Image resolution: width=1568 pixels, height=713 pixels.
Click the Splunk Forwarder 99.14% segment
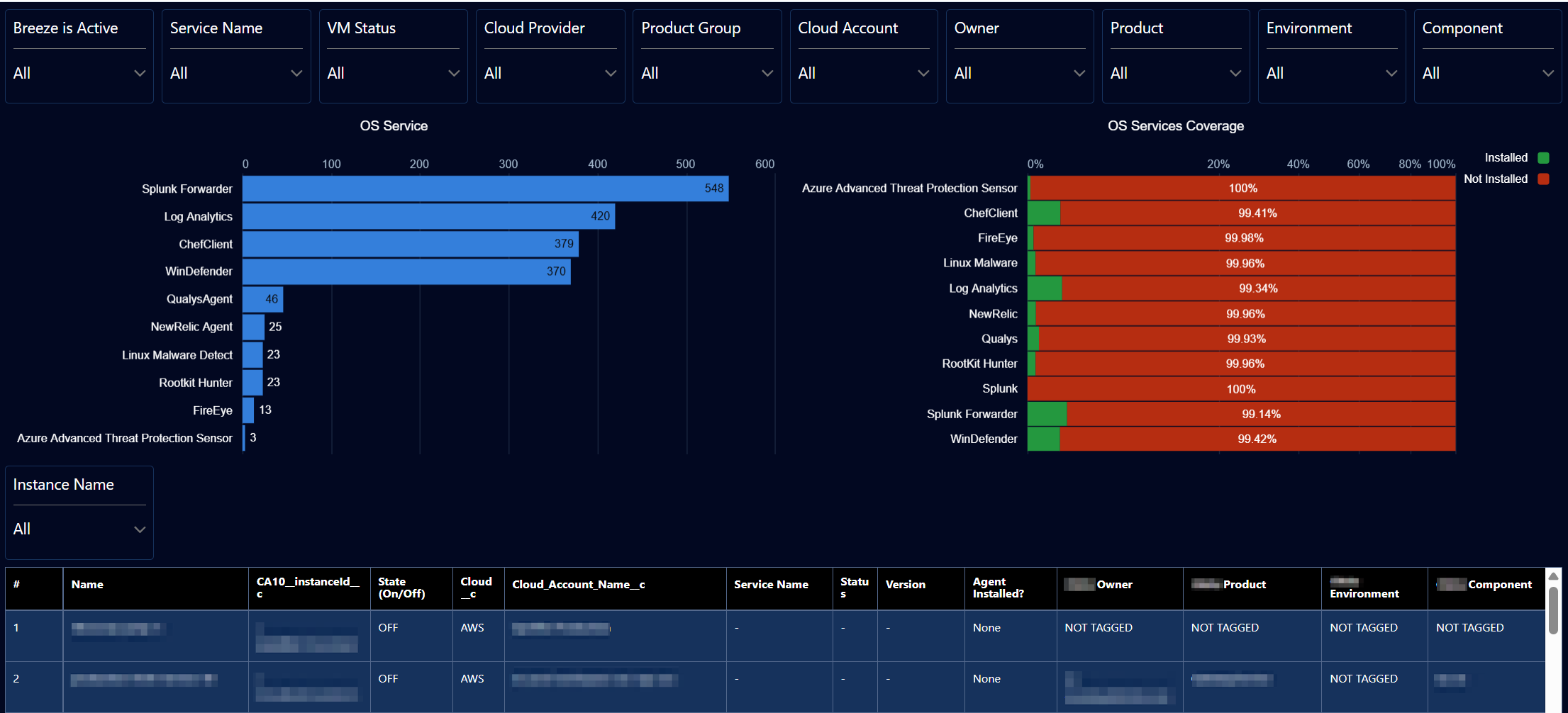point(1261,414)
